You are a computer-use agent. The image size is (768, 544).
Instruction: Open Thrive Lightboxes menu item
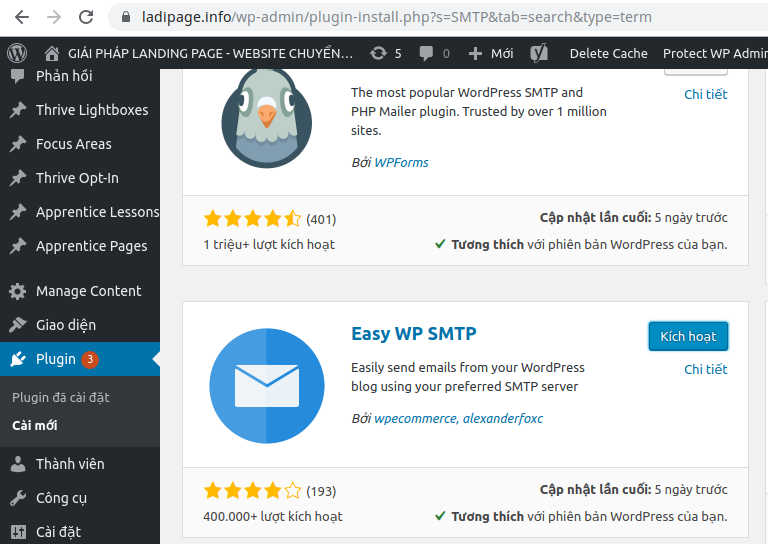[92, 110]
